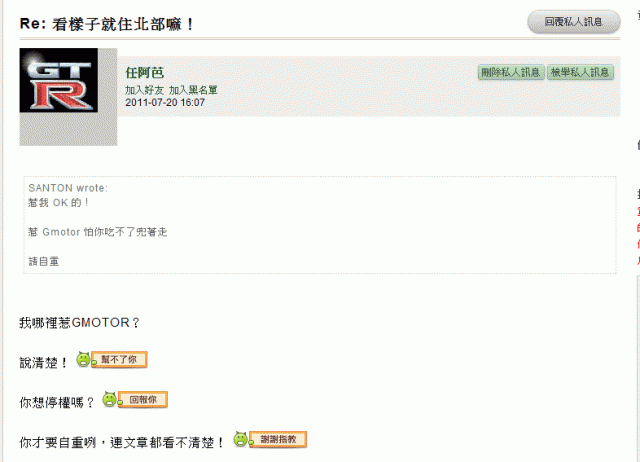Delete message with 刪除私人訊息 button
640x462 pixels.
(x=510, y=72)
